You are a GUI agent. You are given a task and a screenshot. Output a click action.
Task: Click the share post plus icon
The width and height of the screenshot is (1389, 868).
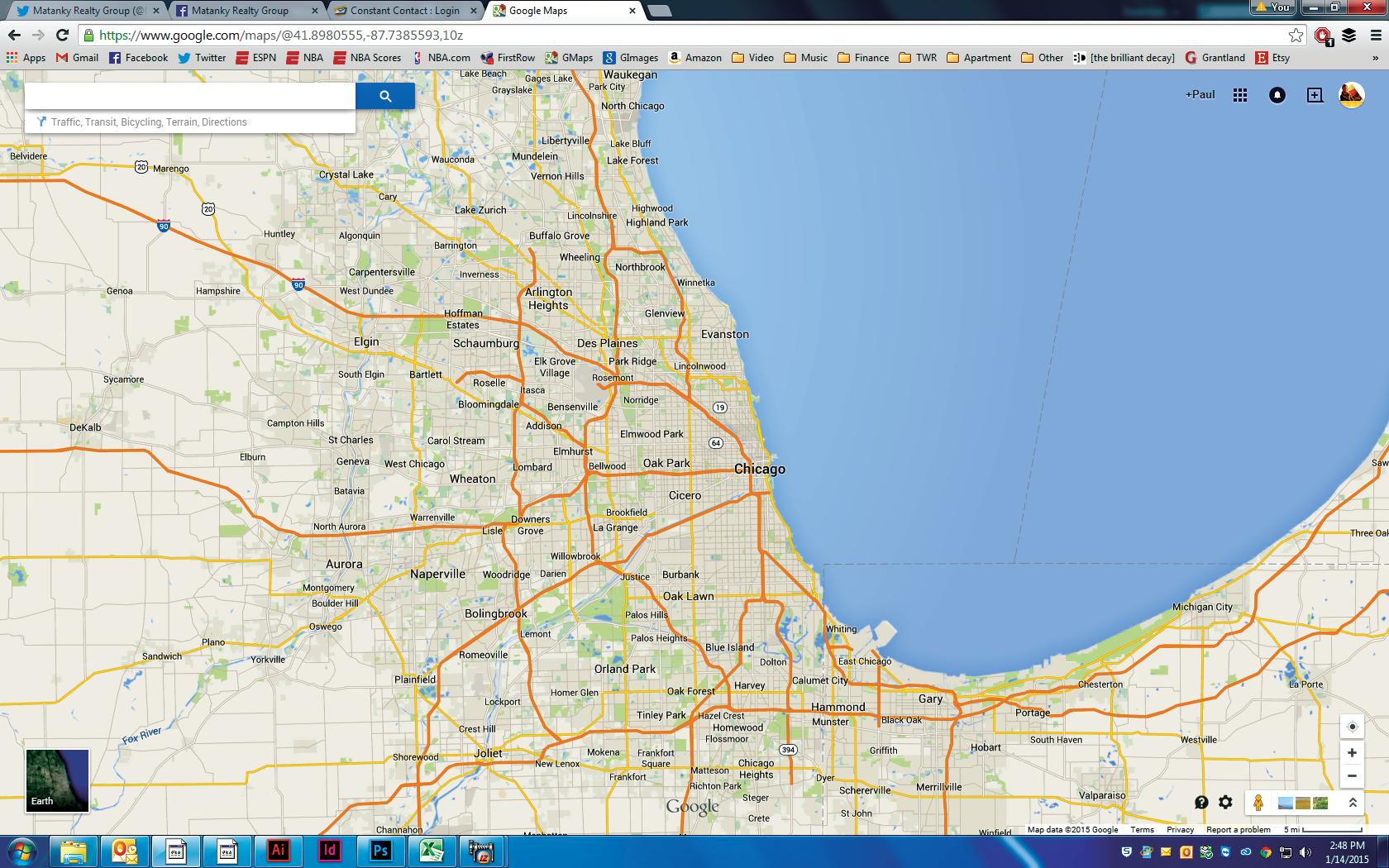point(1315,95)
